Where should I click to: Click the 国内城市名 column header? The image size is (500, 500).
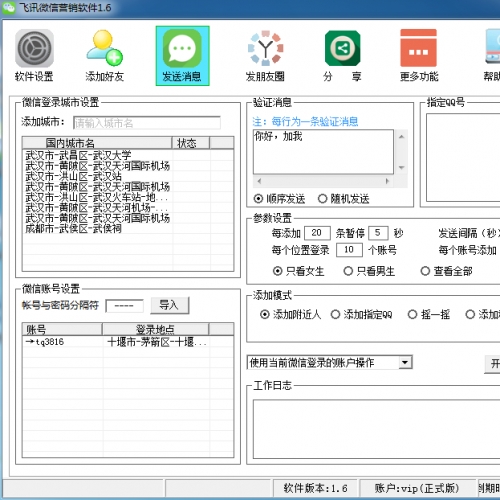[x=97, y=143]
